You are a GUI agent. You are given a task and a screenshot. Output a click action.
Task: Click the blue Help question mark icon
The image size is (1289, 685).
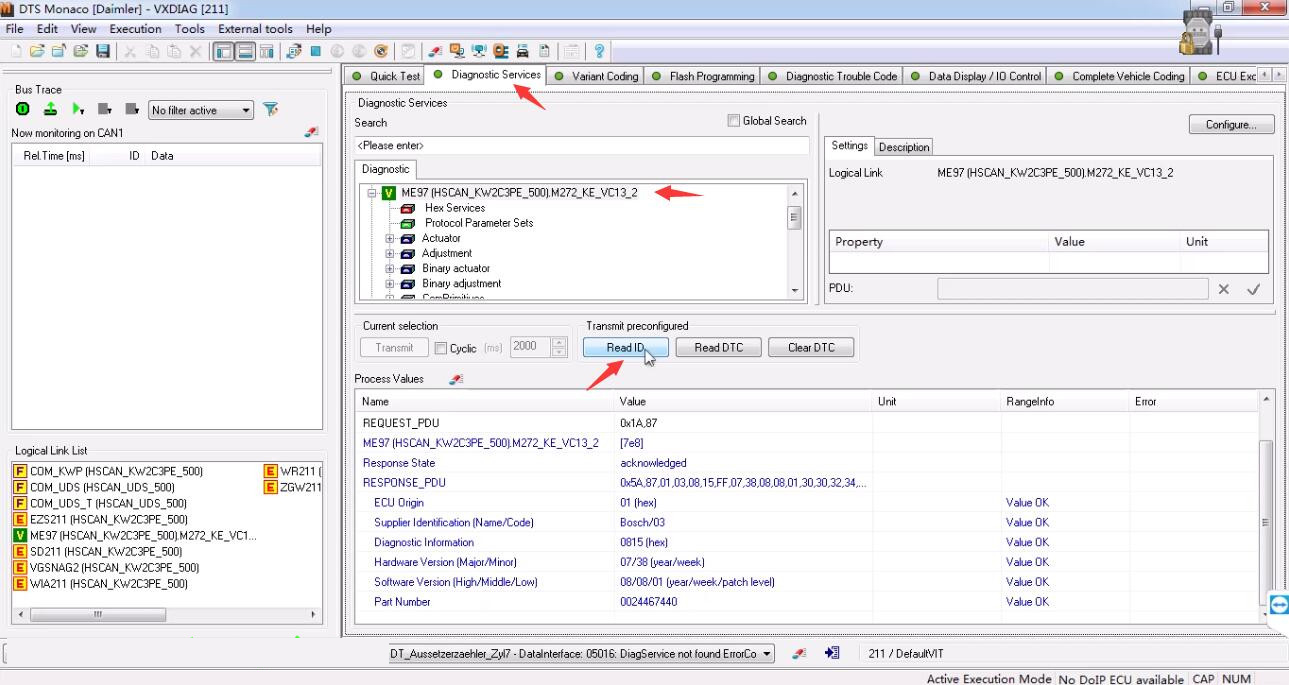[x=598, y=50]
